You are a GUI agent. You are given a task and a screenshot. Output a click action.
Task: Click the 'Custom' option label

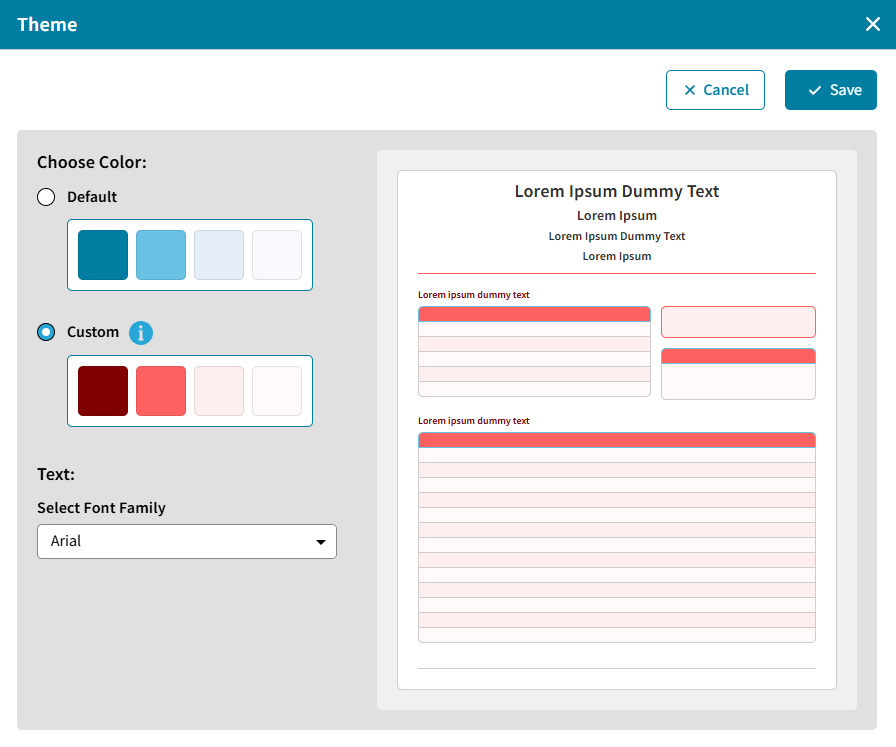pyautogui.click(x=93, y=332)
